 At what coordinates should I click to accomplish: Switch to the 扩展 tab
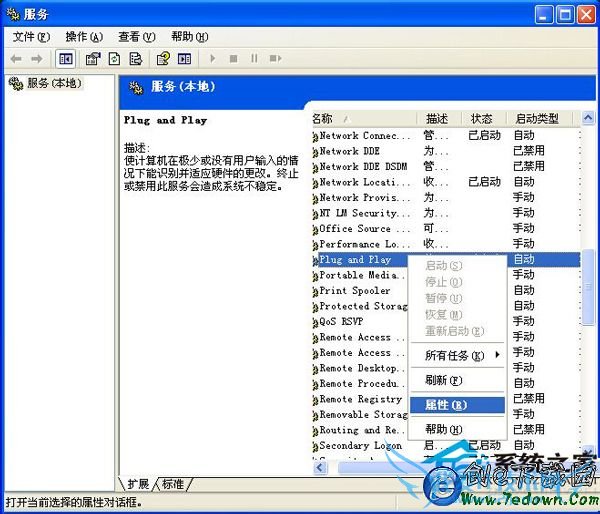click(138, 484)
